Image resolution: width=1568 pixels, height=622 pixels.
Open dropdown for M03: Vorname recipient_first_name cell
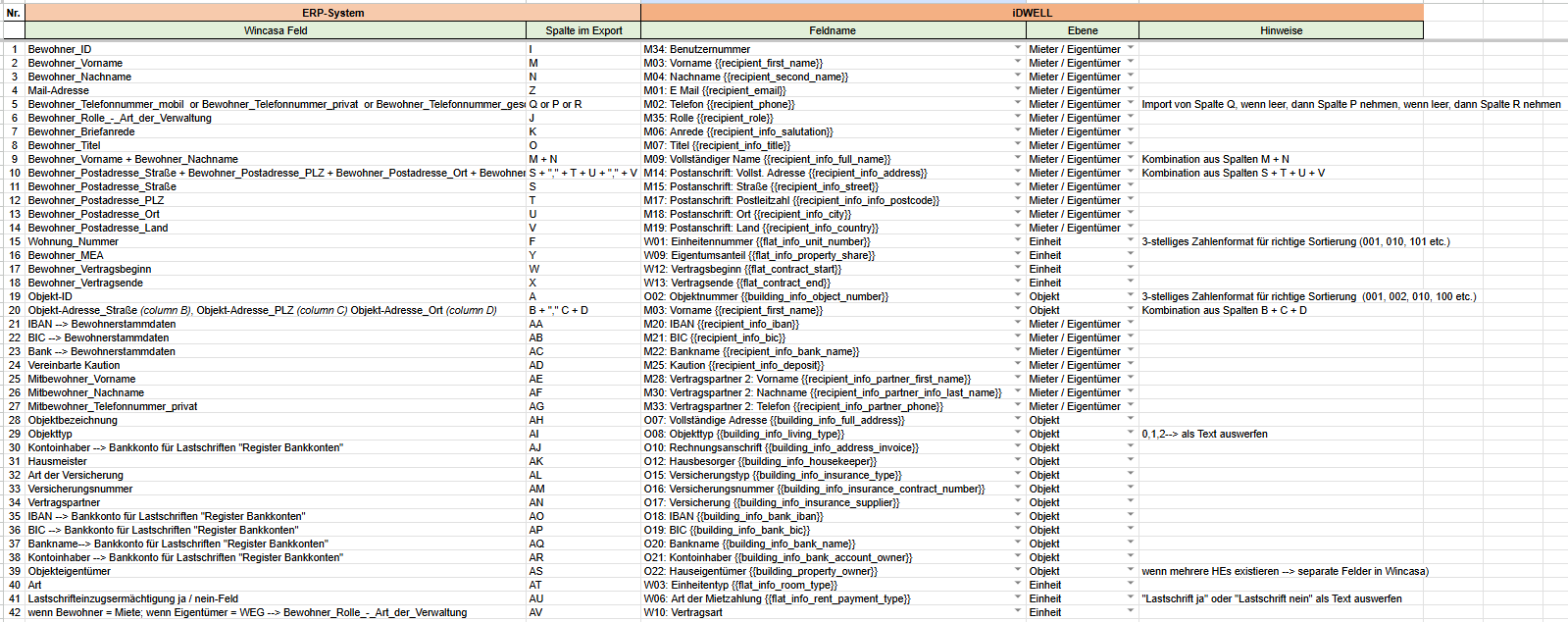point(1017,62)
